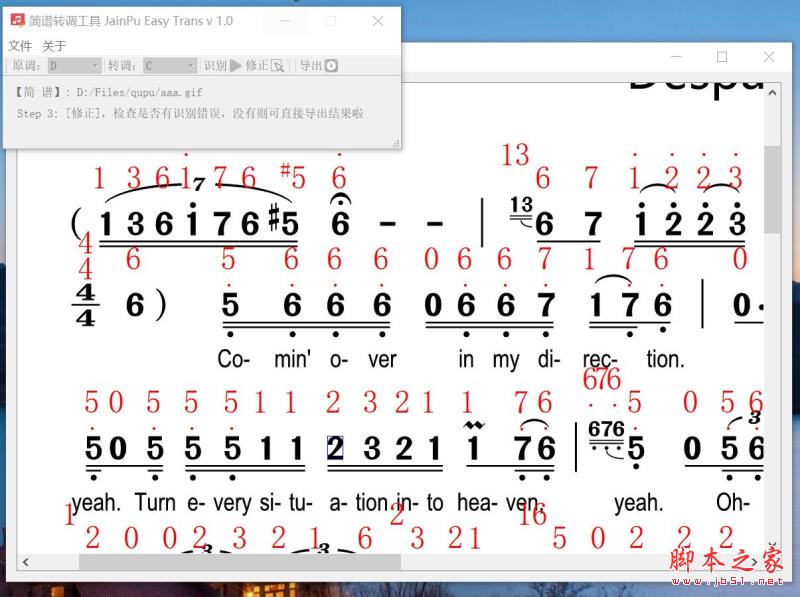Click the lyric 'Co-' under the score
Image resolution: width=800 pixels, height=597 pixels.
point(234,359)
